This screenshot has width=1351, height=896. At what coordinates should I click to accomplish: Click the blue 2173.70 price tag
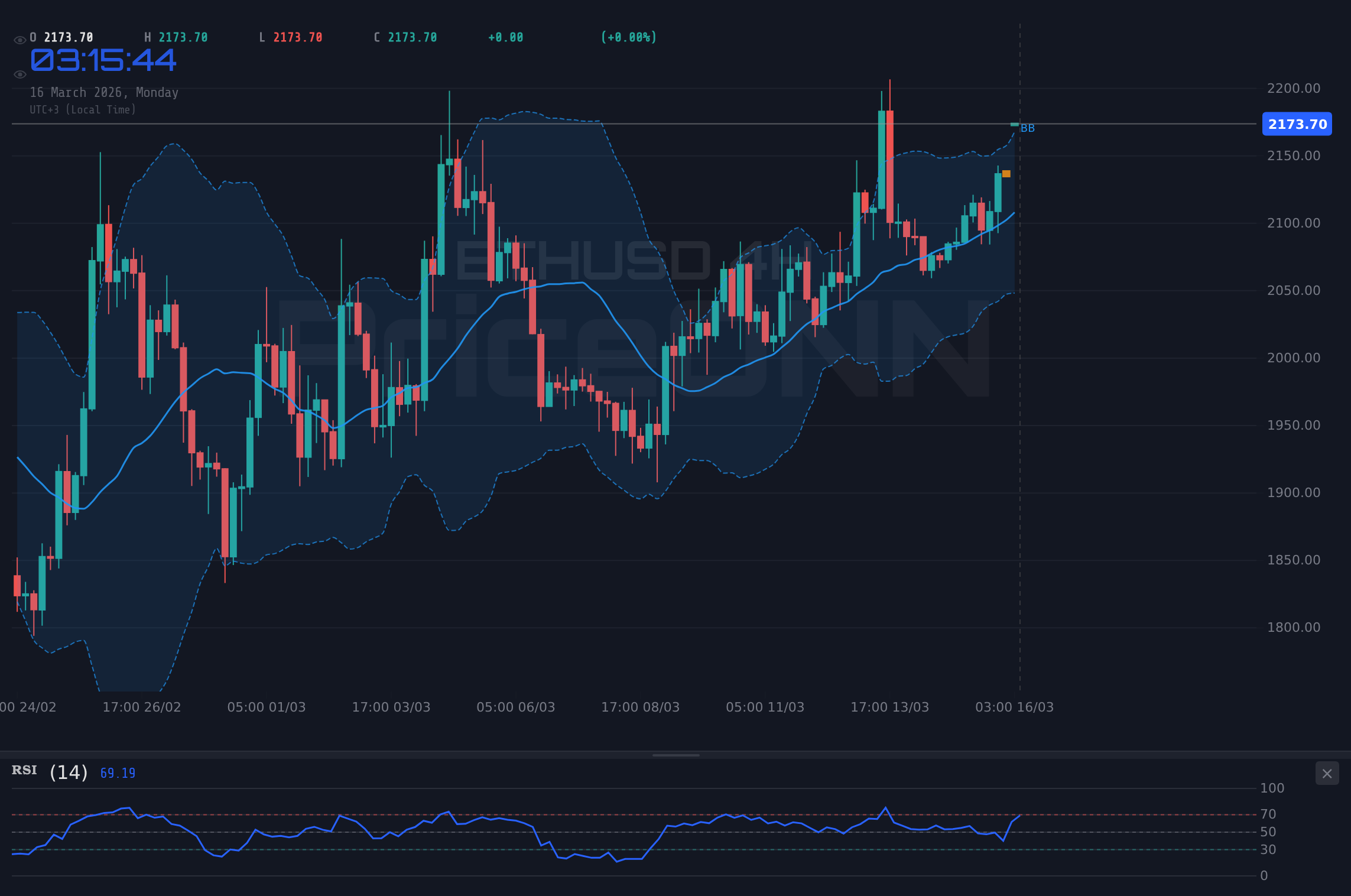pos(1297,124)
